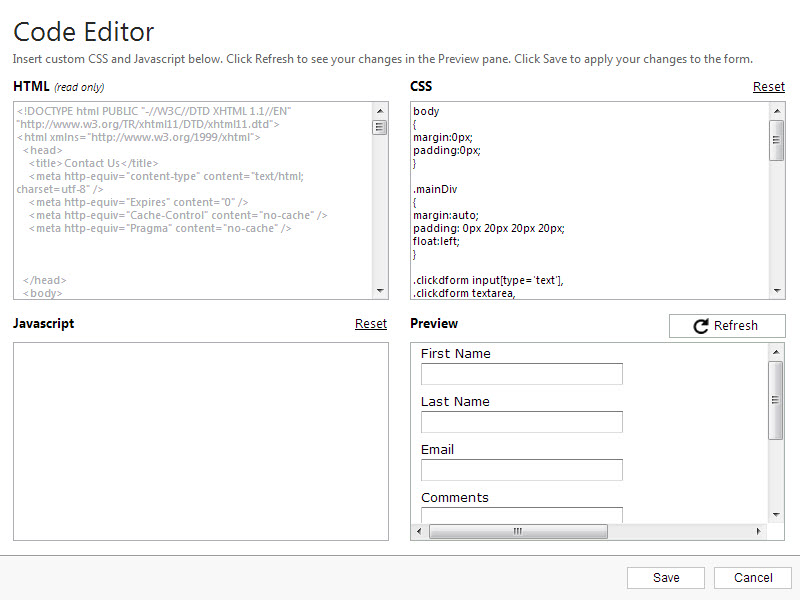This screenshot has height=600, width=800.
Task: Reset the Javascript code
Action: pyautogui.click(x=371, y=323)
